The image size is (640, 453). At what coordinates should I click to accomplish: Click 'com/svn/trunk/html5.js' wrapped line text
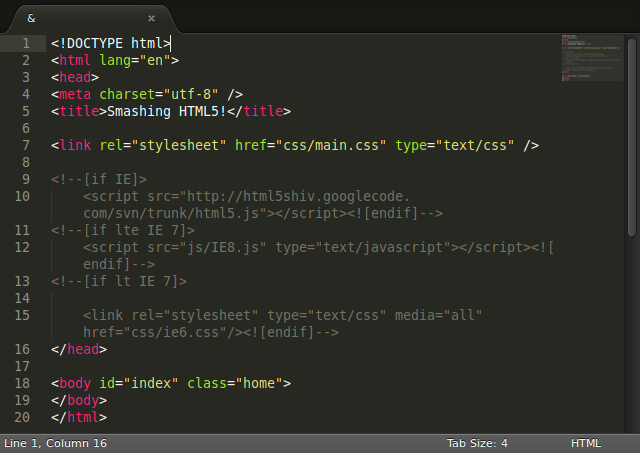(x=171, y=213)
